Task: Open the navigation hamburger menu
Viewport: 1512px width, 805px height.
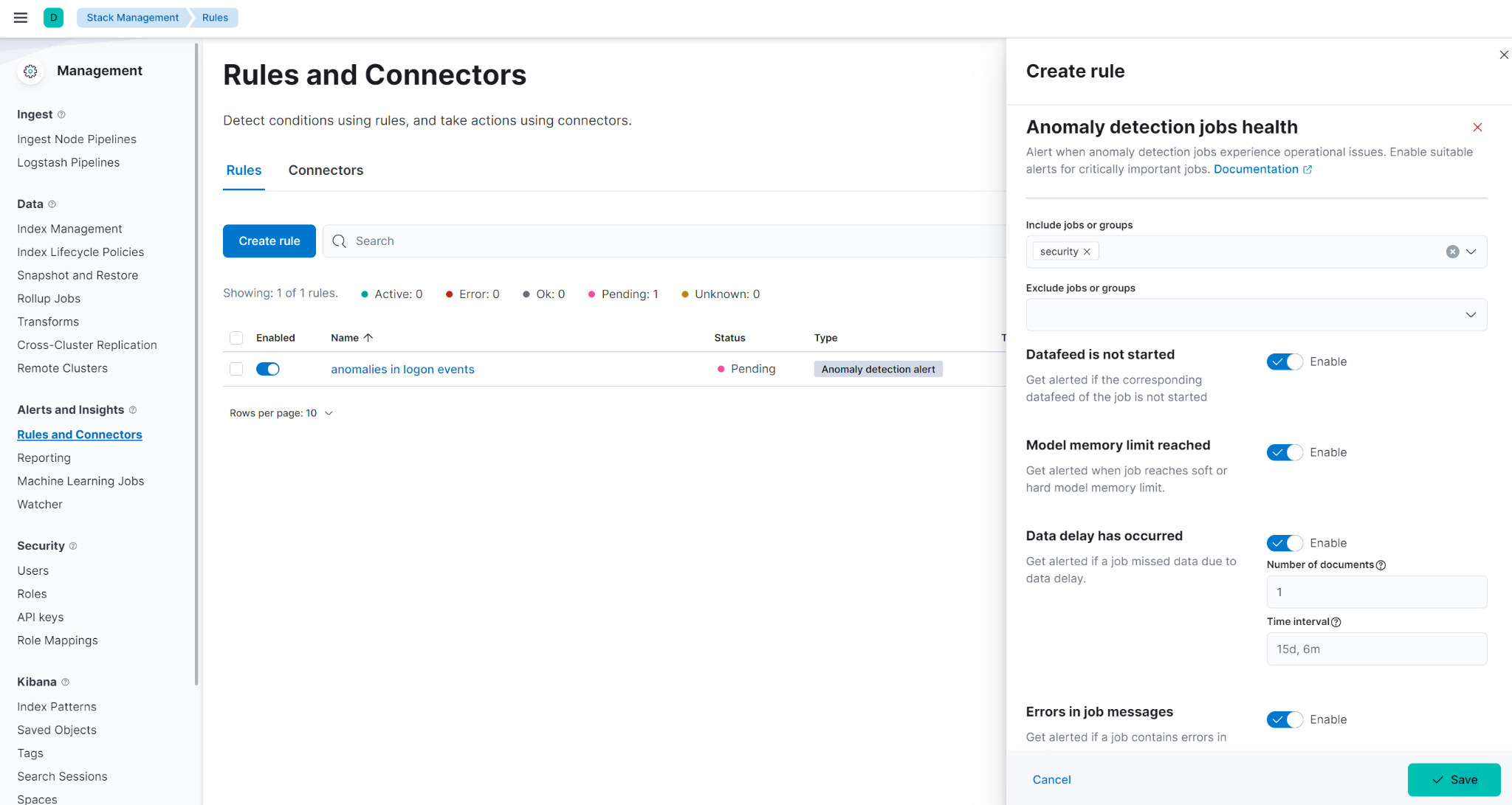Action: pyautogui.click(x=20, y=18)
